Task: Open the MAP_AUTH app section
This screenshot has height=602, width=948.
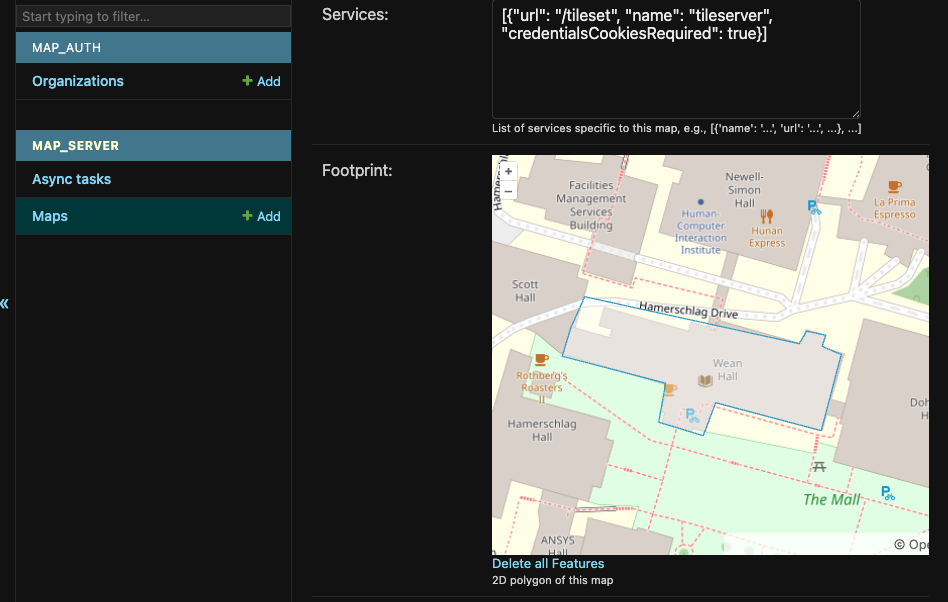Action: click(66, 48)
